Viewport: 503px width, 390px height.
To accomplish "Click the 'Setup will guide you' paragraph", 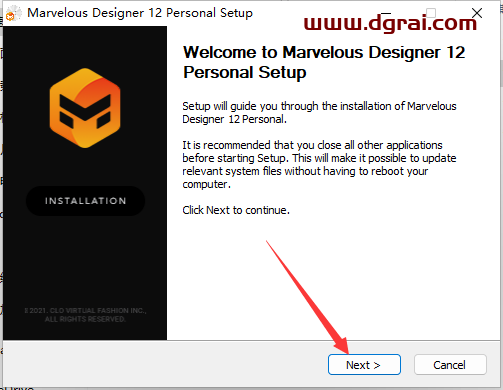I will click(319, 113).
